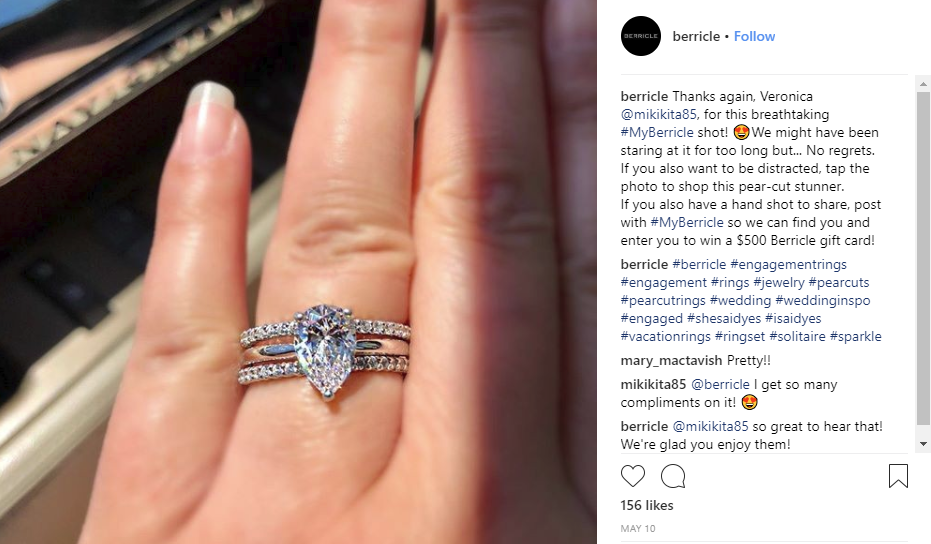Open the comment speech bubble icon
Viewport: 931px width, 544px height.
pyautogui.click(x=673, y=476)
